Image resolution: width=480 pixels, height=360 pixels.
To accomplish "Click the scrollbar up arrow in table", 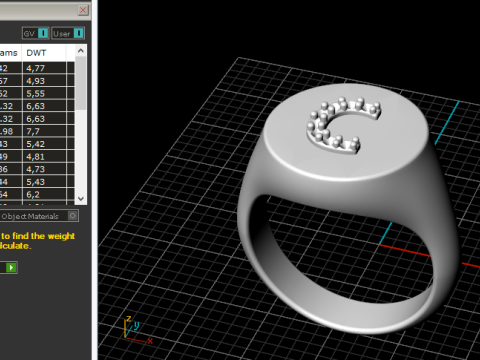I will (x=81, y=51).
